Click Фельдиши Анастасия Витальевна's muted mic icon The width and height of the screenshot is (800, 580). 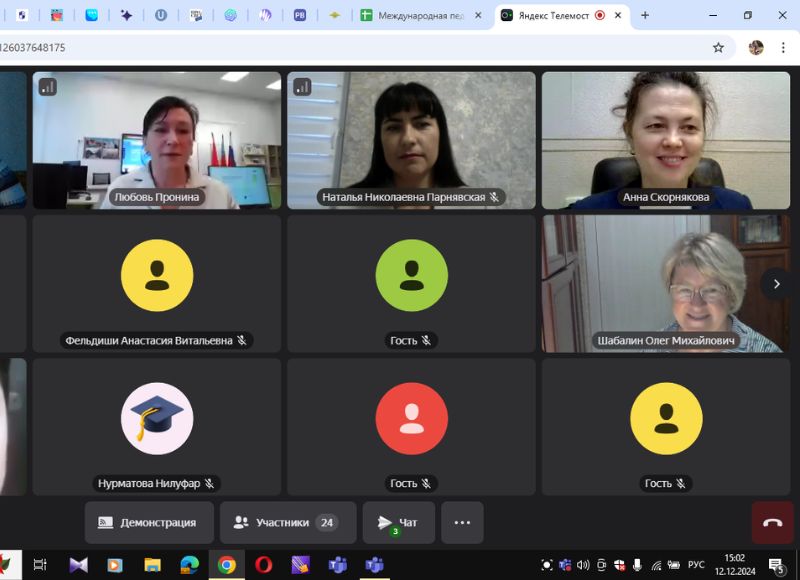[x=241, y=341]
